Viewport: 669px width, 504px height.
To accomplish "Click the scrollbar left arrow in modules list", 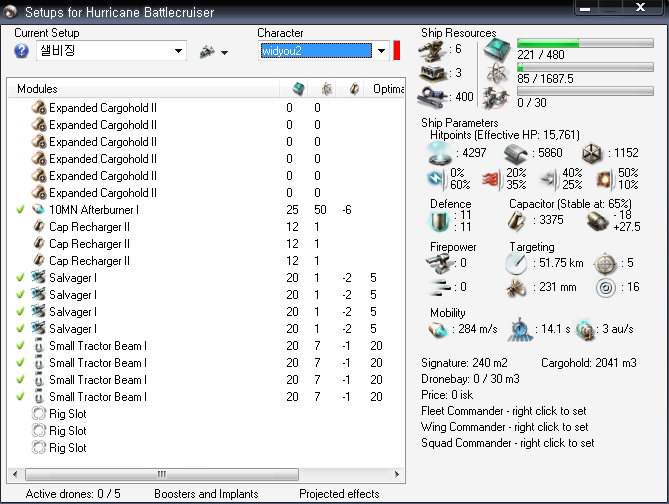I will click(15, 474).
